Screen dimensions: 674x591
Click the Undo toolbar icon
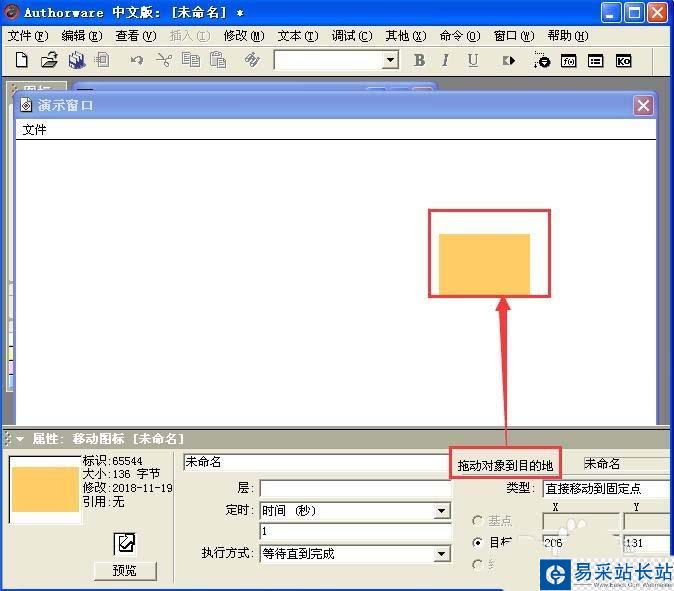click(137, 60)
